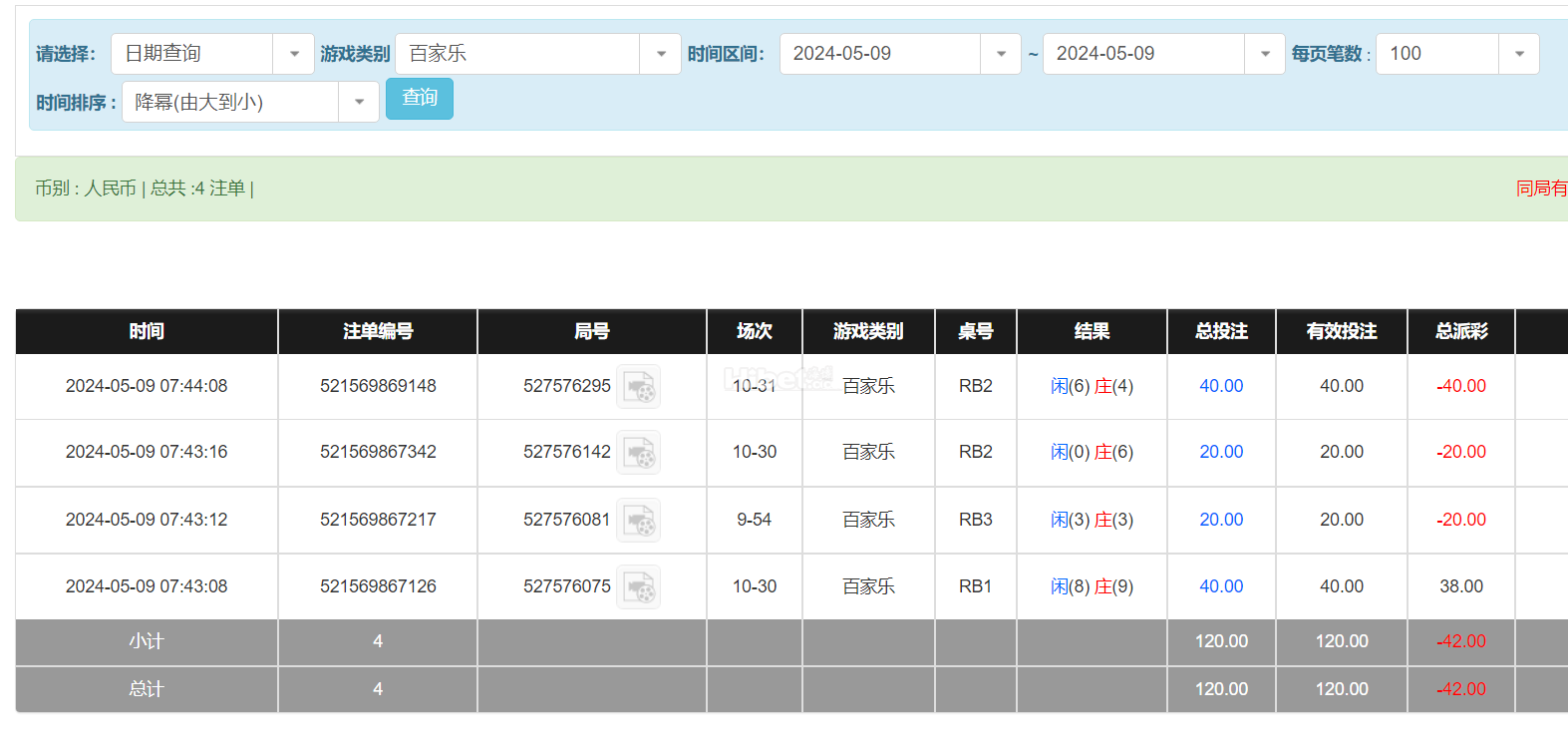Open video replay icon for round 527576081
This screenshot has height=756, width=1568.
coord(638,521)
